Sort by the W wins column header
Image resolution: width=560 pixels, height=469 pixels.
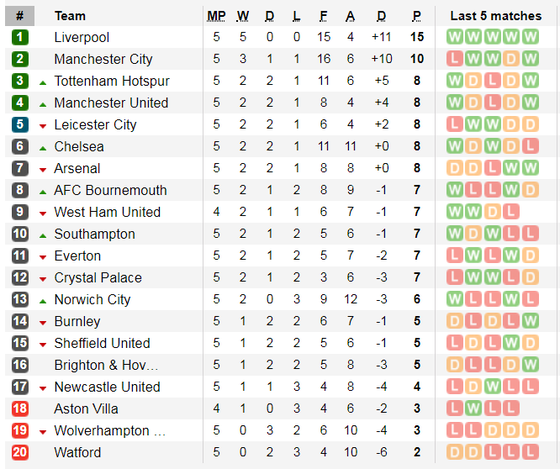coord(243,16)
